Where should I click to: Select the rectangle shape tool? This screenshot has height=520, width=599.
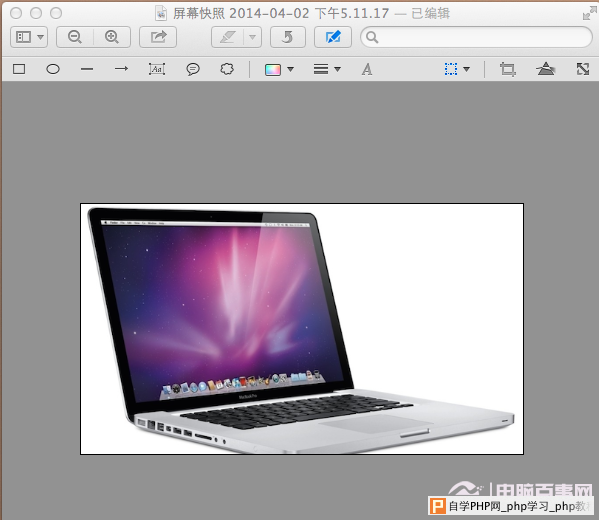(x=19, y=69)
